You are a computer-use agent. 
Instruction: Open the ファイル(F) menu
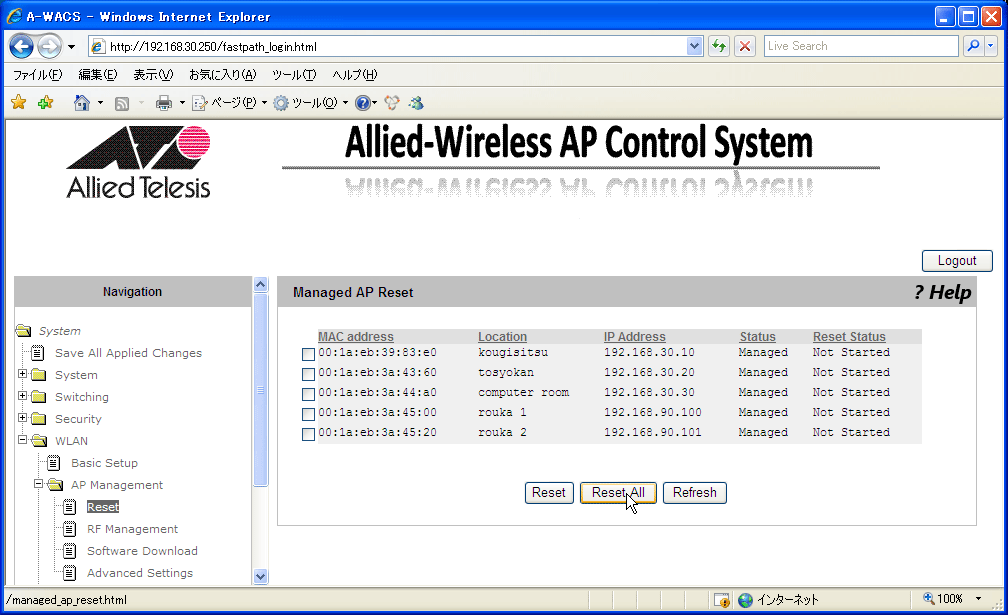[x=38, y=75]
